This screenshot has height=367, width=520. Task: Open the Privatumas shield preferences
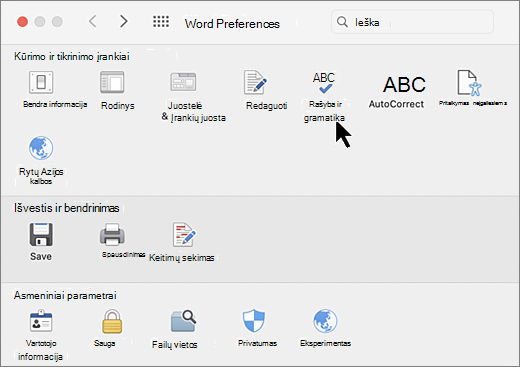[254, 321]
